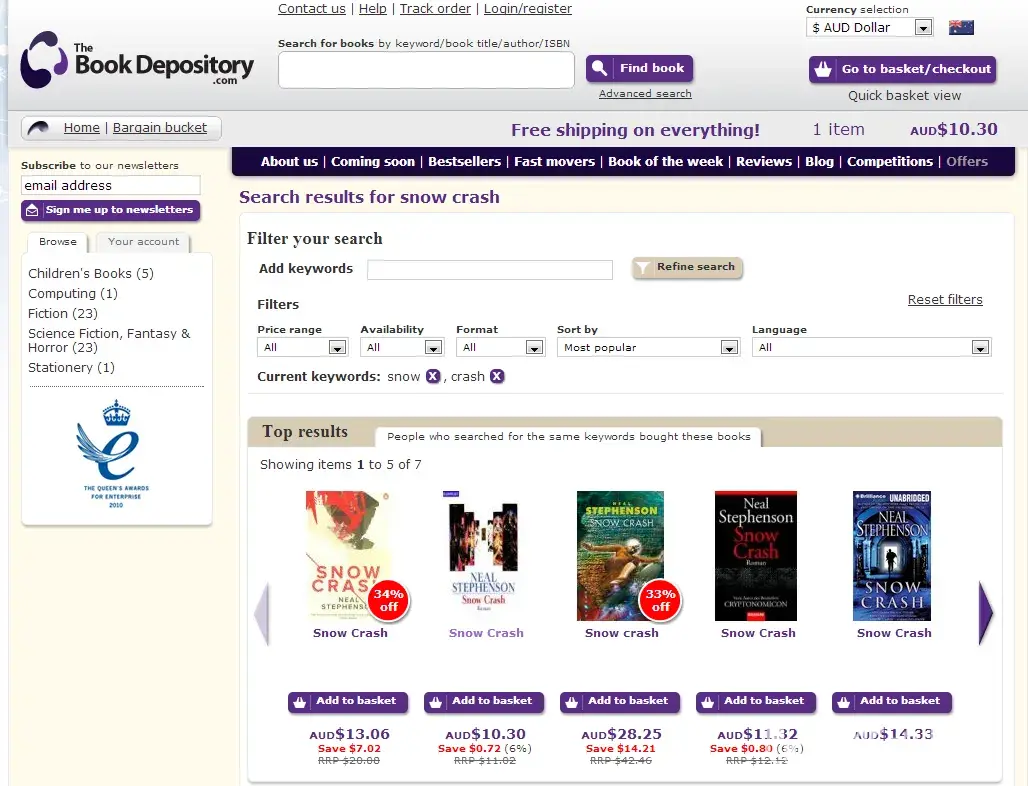
Task: Open About us in navigation bar
Action: pyautogui.click(x=289, y=161)
